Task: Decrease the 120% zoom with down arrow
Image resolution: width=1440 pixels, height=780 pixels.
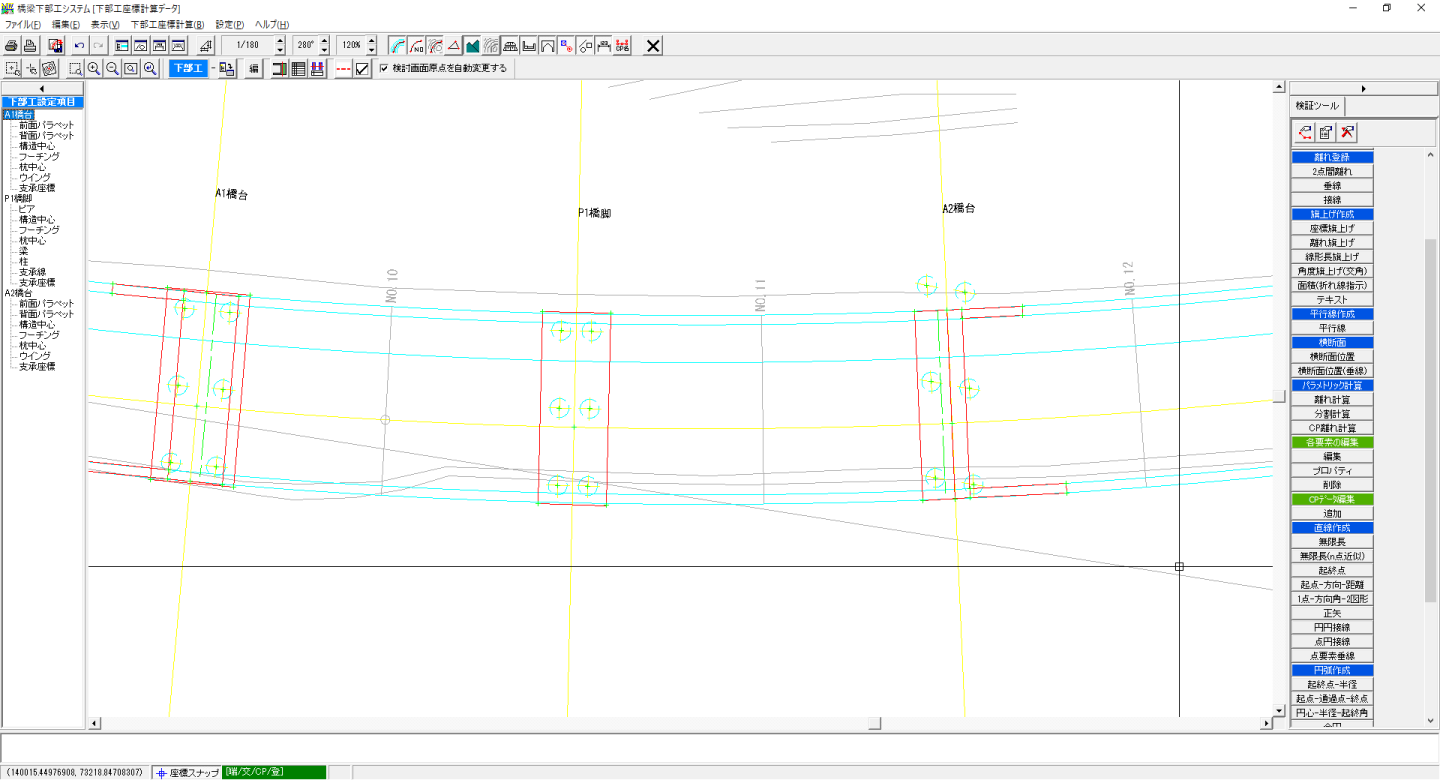Action: click(372, 51)
